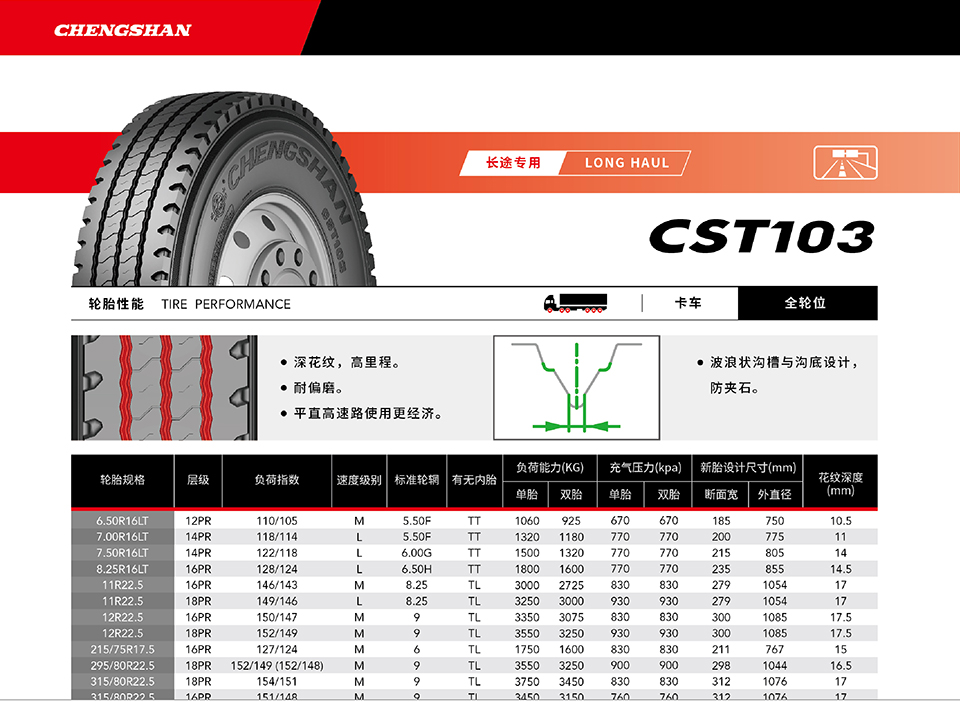This screenshot has height=702, width=960.
Task: Click the 110/105 load index cell
Action: 277,521
